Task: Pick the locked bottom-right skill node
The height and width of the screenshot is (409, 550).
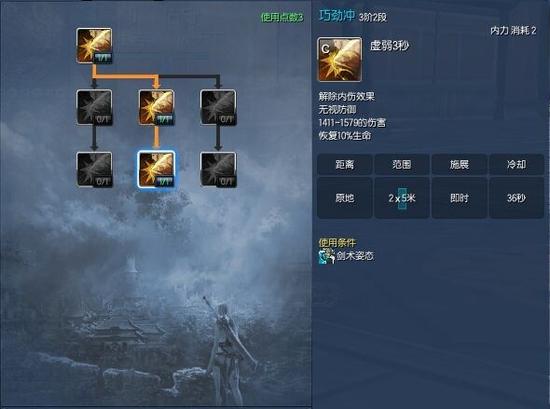Action: tap(218, 169)
